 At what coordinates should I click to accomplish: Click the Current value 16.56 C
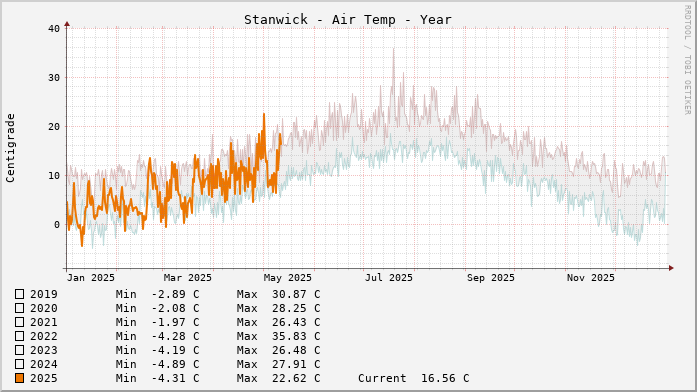click(x=445, y=378)
